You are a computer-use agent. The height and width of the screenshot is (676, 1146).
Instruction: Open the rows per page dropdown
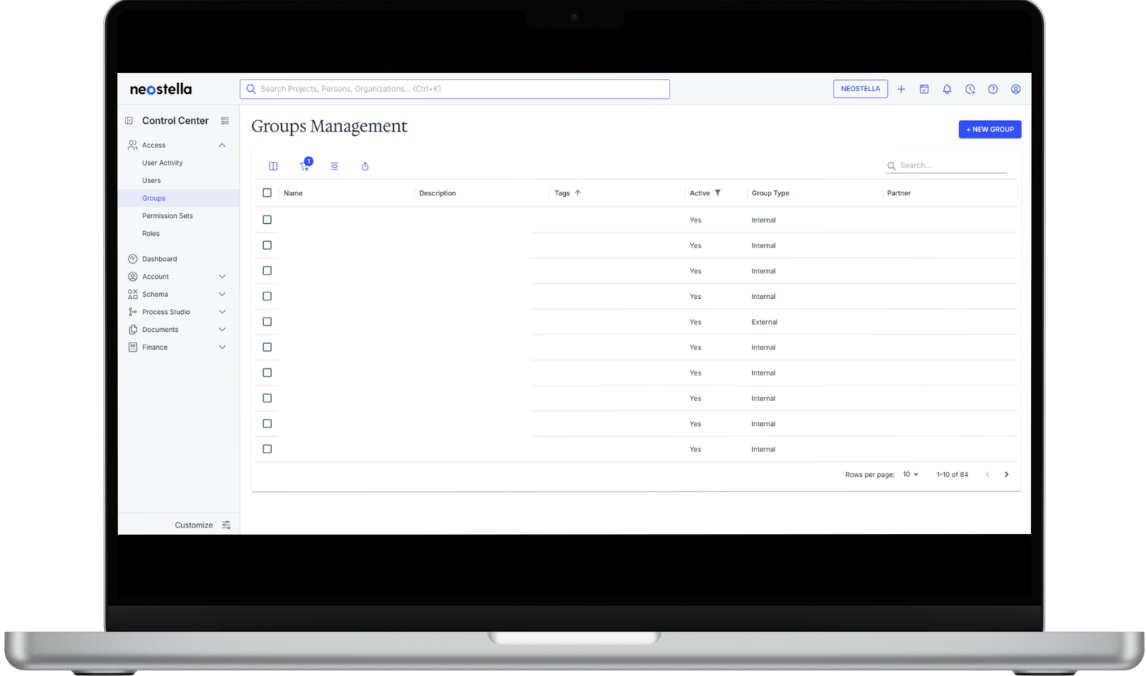(x=911, y=475)
